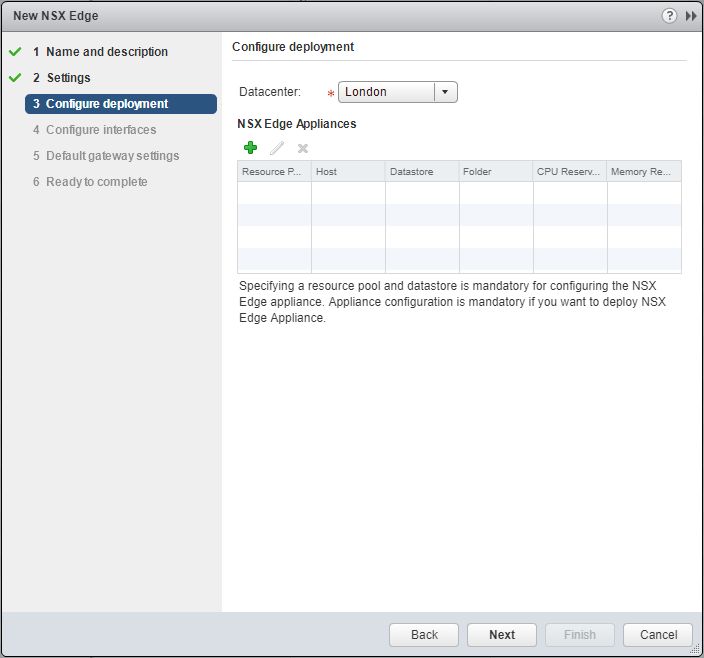
Task: Open the Datacenter dropdown arrow
Action: (445, 92)
